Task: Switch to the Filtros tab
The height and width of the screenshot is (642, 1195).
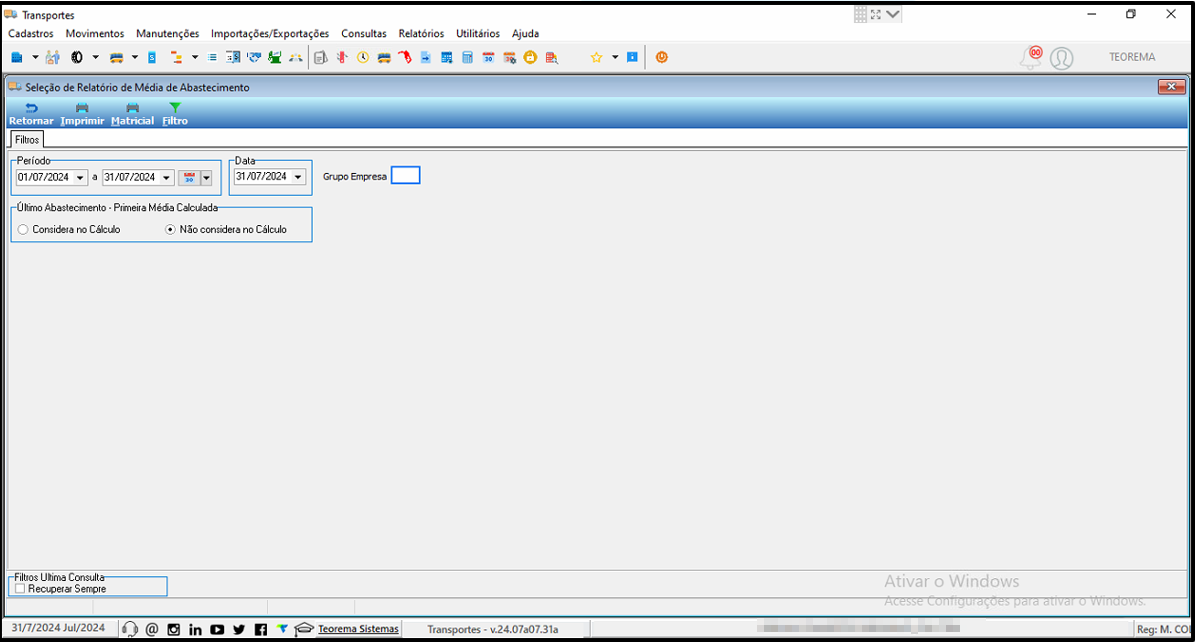Action: (27, 140)
